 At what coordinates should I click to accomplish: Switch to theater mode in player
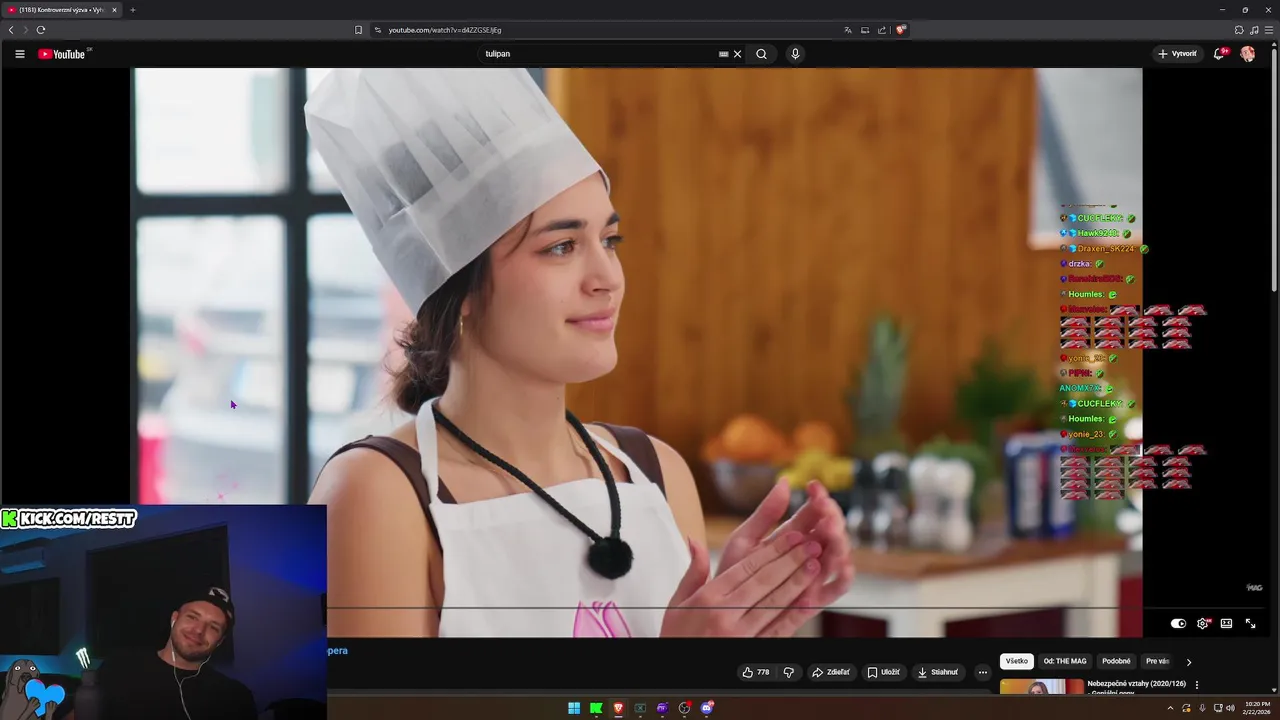coord(1226,623)
